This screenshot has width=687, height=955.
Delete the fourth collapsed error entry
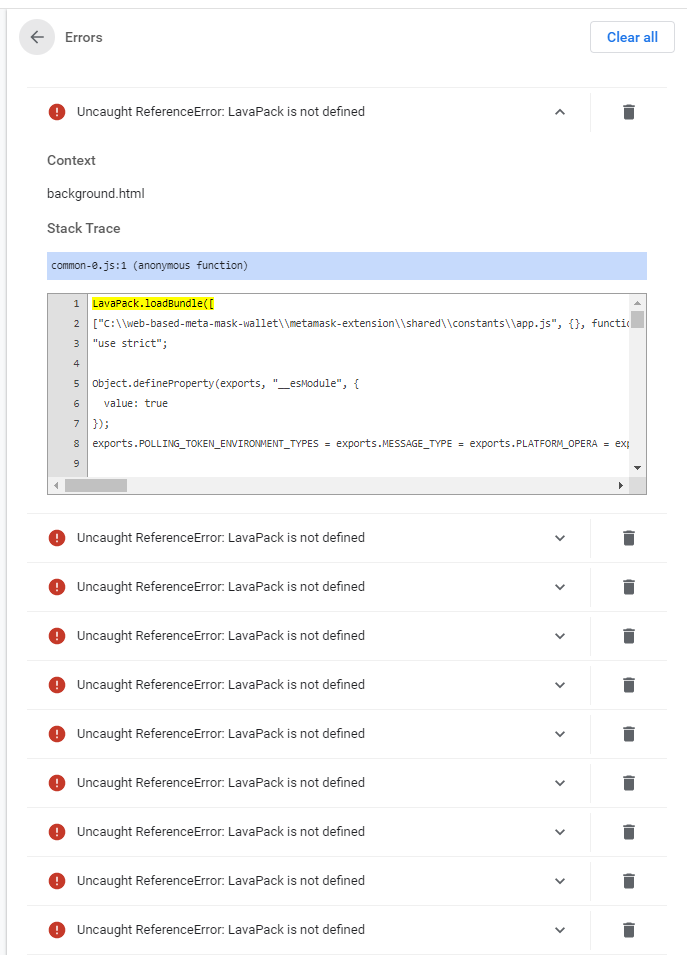(628, 685)
